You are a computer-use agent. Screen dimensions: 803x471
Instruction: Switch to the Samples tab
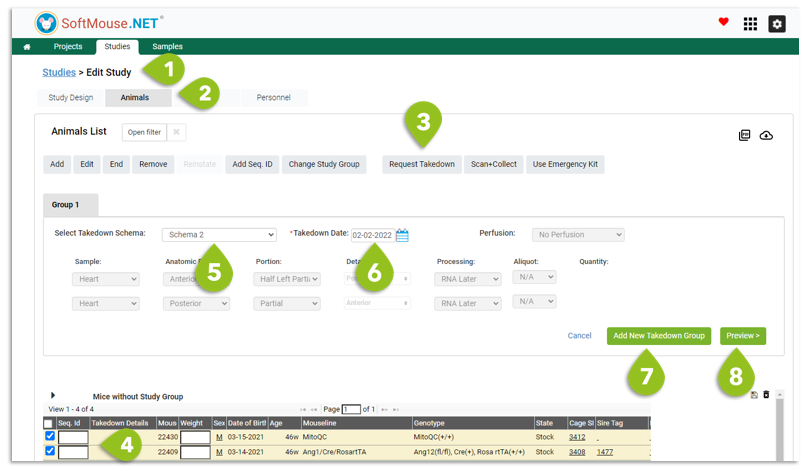167,47
